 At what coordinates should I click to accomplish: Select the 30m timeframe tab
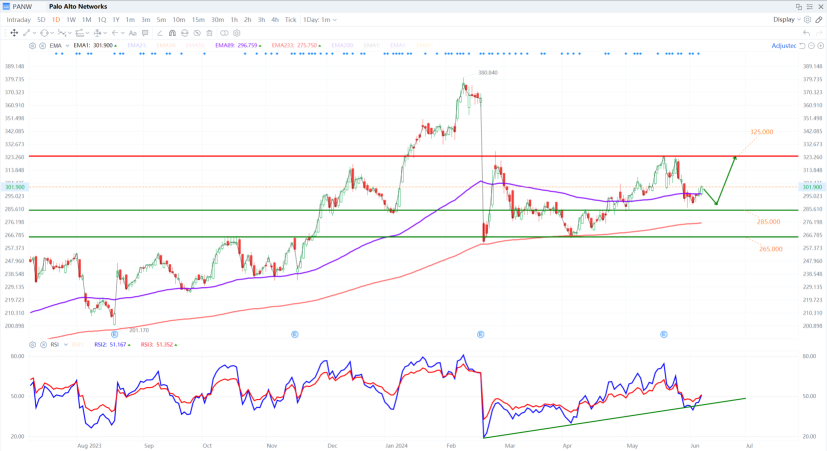point(217,20)
